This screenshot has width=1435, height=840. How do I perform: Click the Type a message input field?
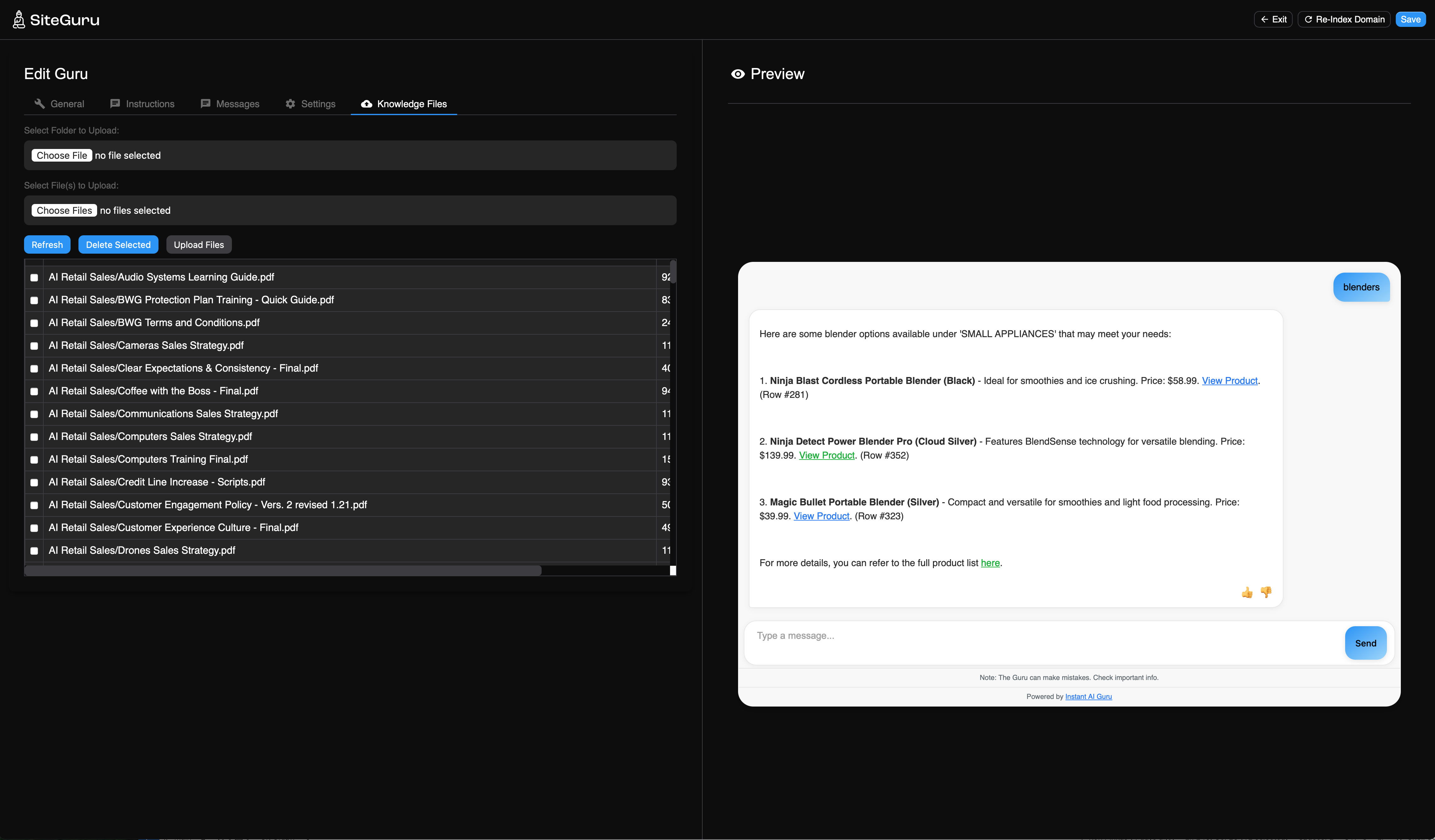[x=1042, y=636]
